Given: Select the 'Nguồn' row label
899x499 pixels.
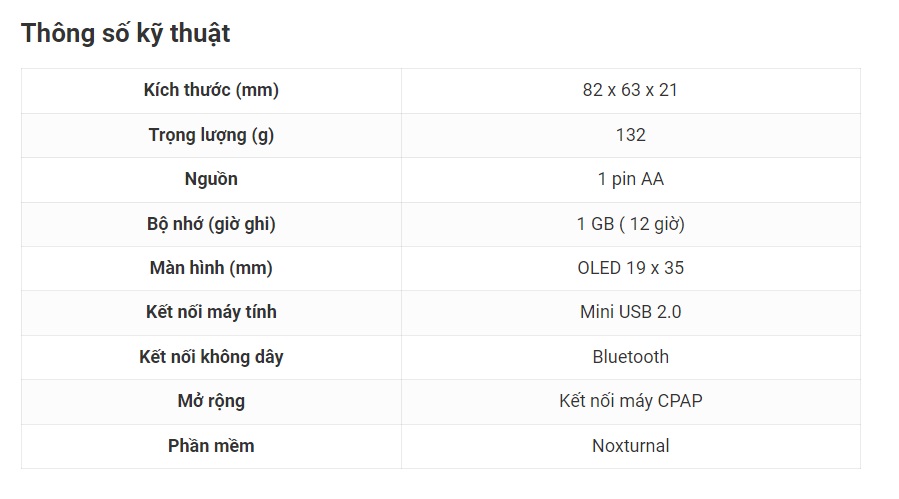Looking at the screenshot, I should pyautogui.click(x=211, y=179).
